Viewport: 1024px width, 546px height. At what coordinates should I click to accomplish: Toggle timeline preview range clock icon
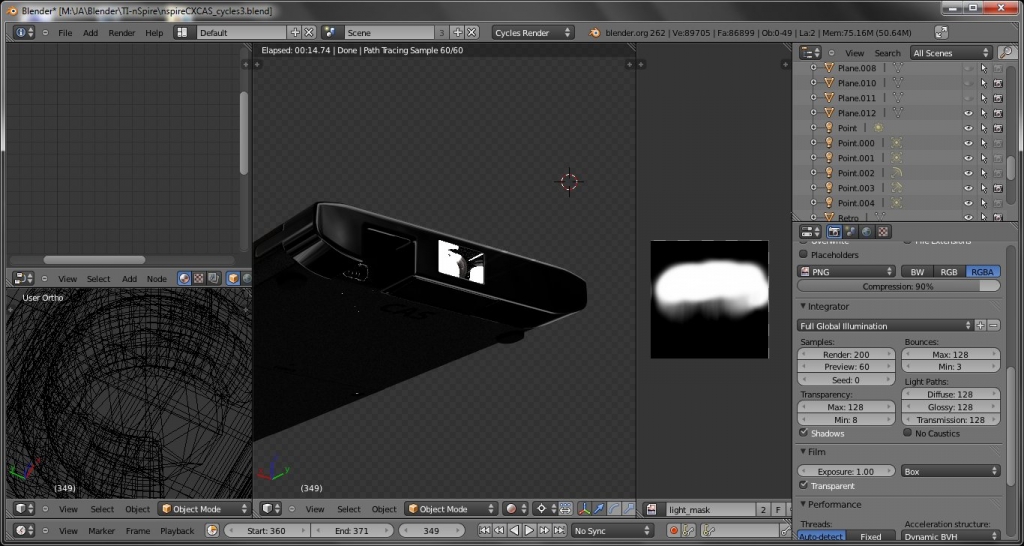click(x=212, y=530)
